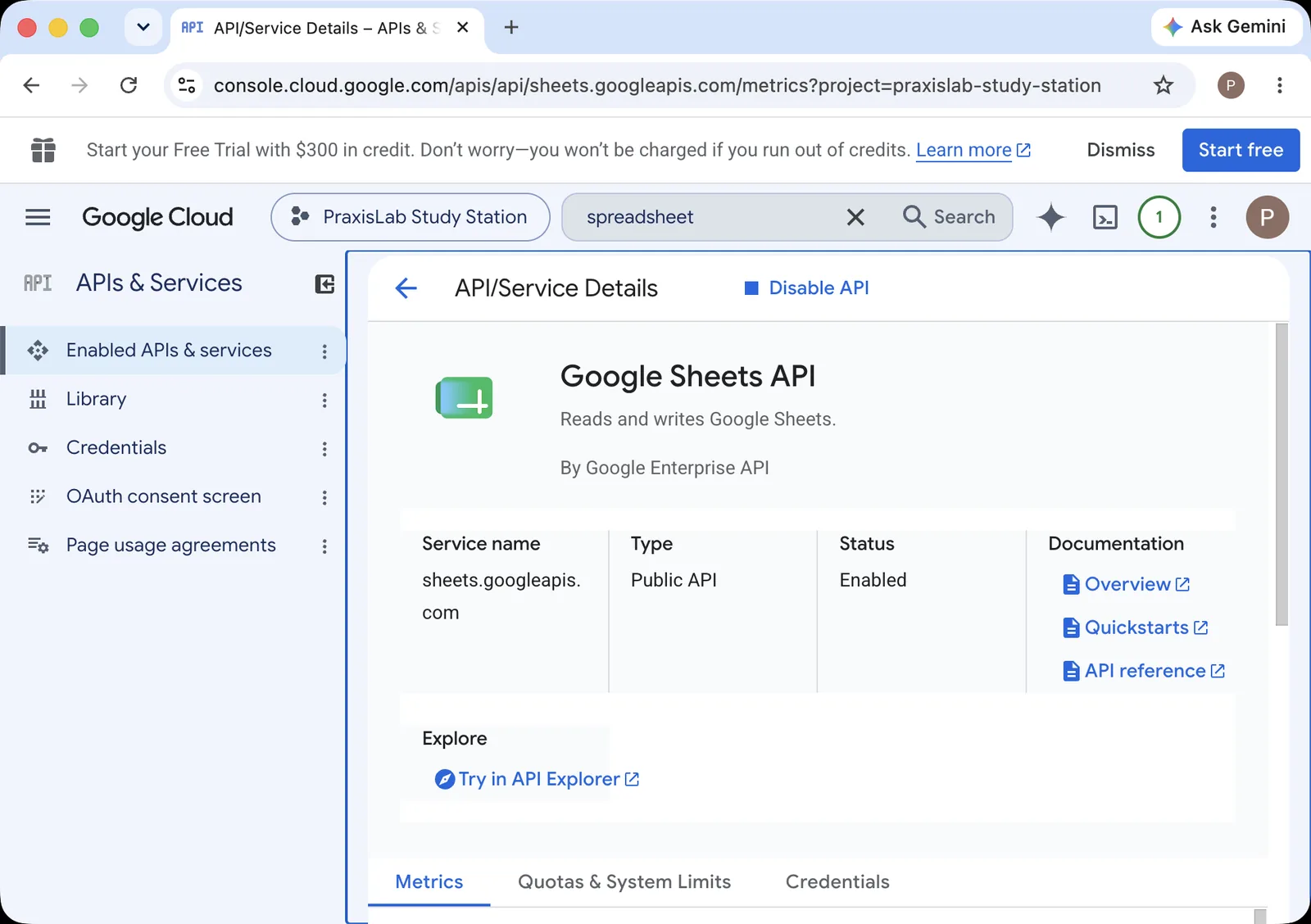1311x924 pixels.
Task: Expand the tab search dropdown arrow
Action: click(143, 28)
